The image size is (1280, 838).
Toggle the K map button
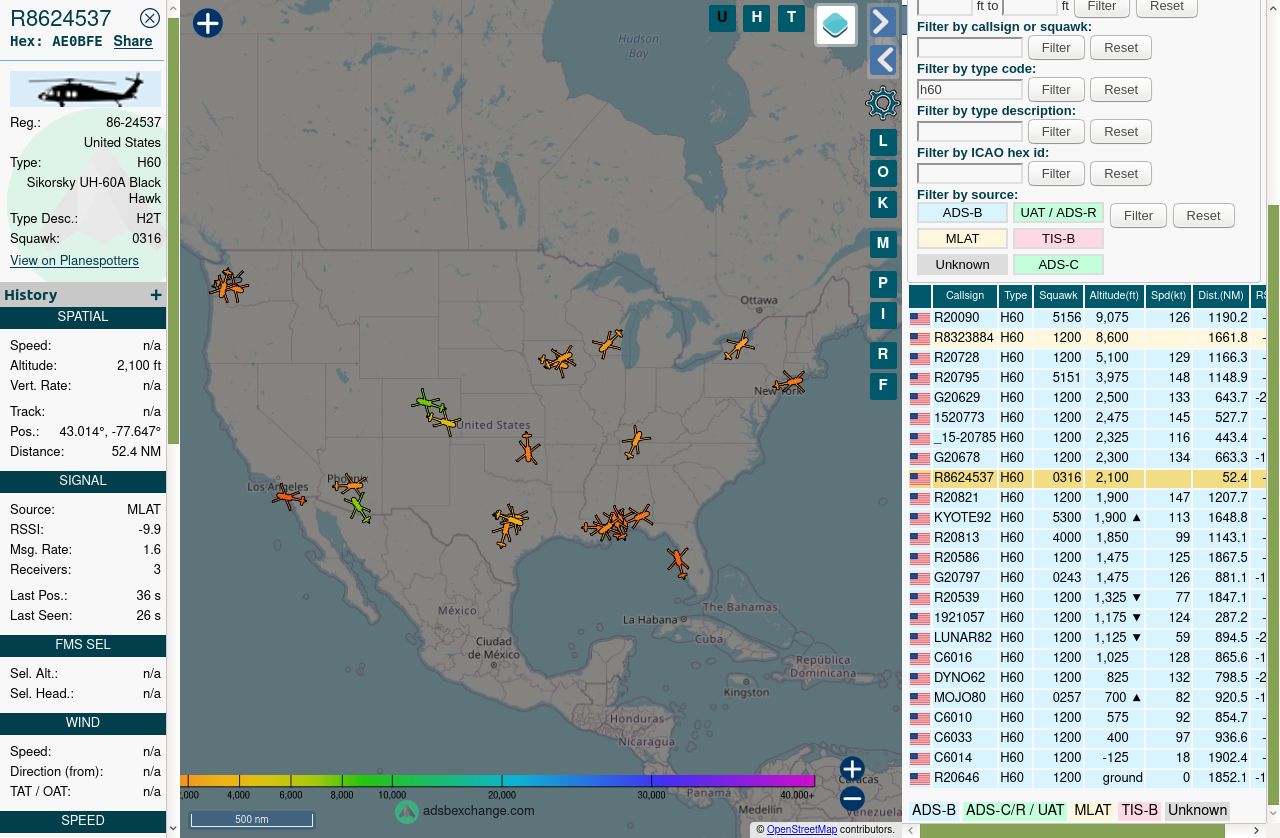883,204
